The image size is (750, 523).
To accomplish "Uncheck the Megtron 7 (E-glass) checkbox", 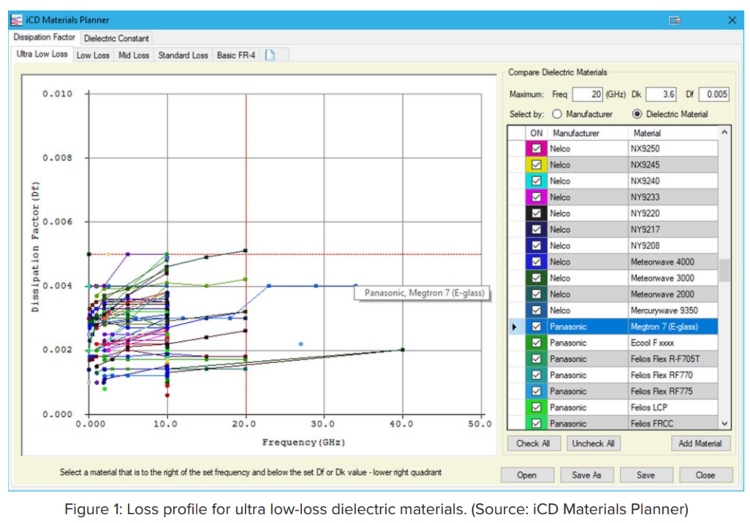I will [536, 326].
